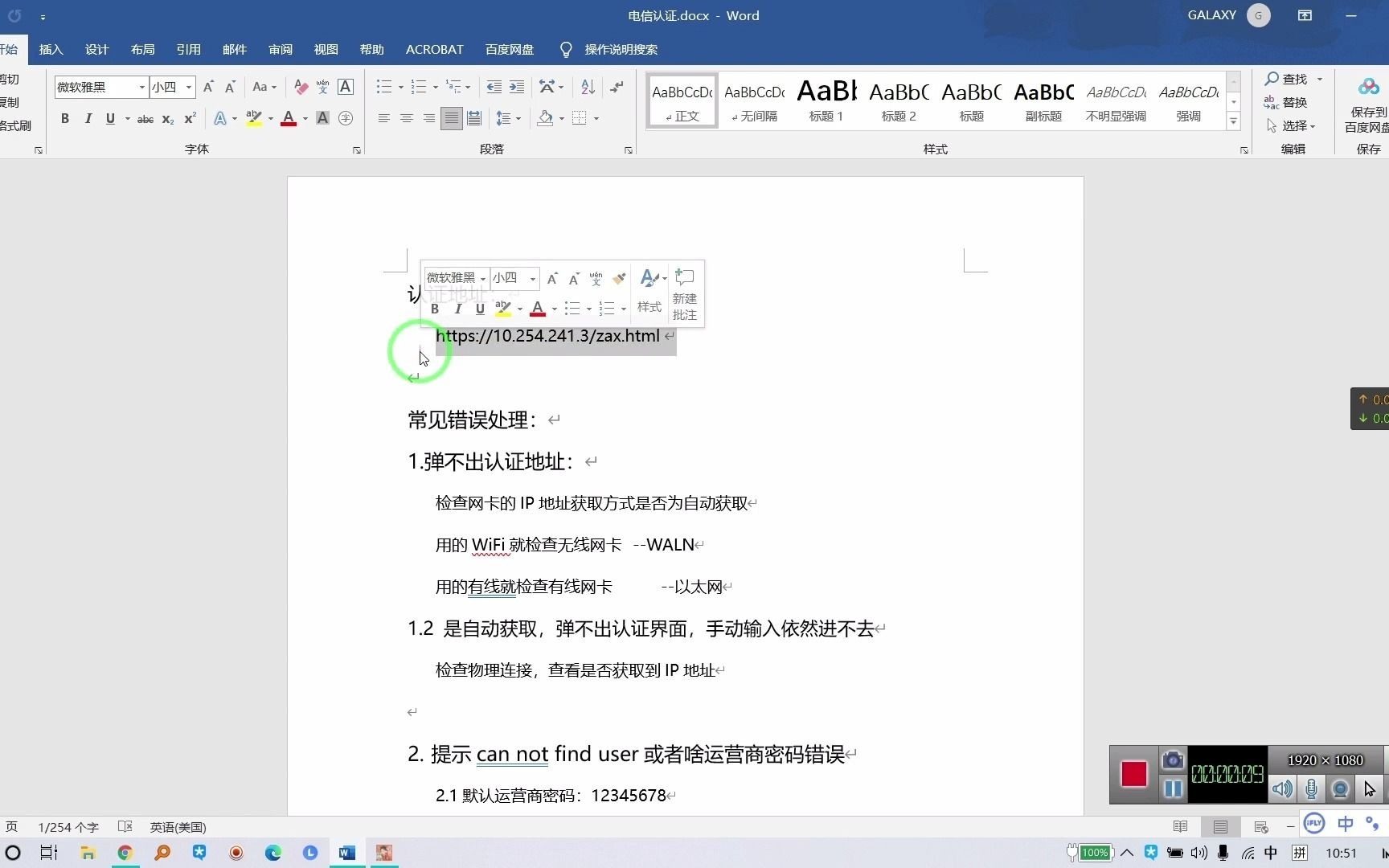Open the 布局 tab

142,50
